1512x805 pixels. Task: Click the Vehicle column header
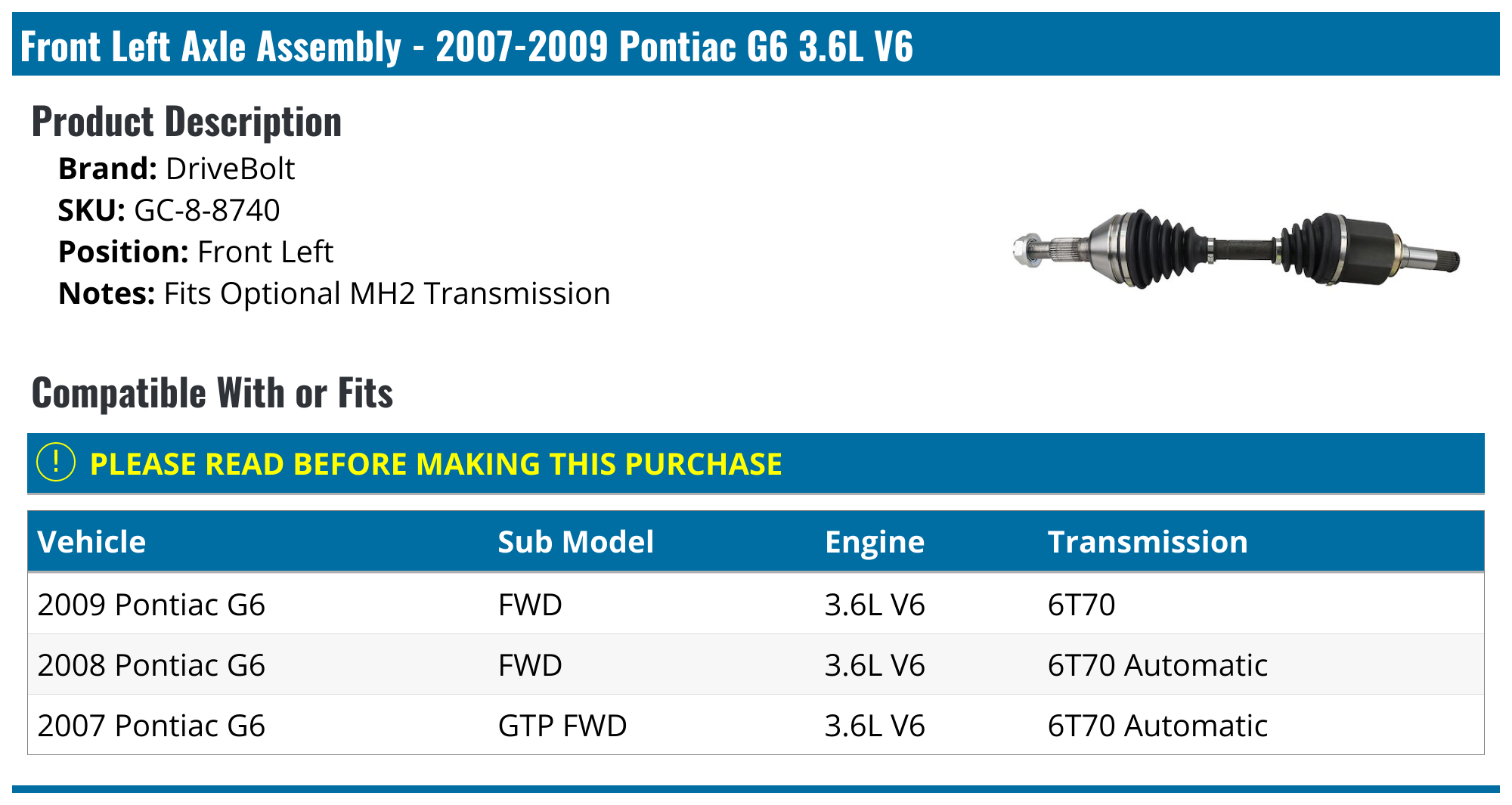point(91,542)
